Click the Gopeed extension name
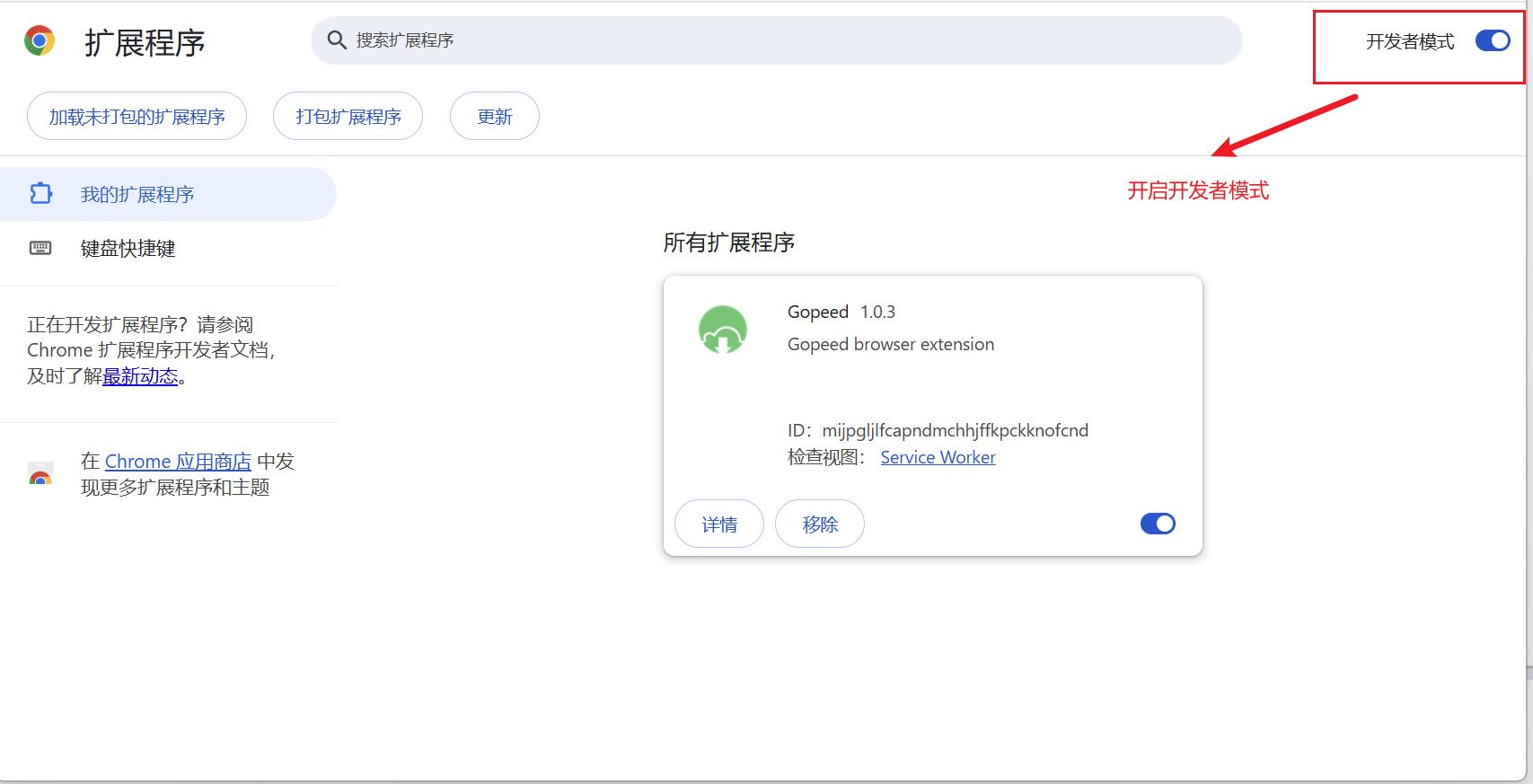Screen dimensions: 1533x784 pyautogui.click(x=818, y=312)
